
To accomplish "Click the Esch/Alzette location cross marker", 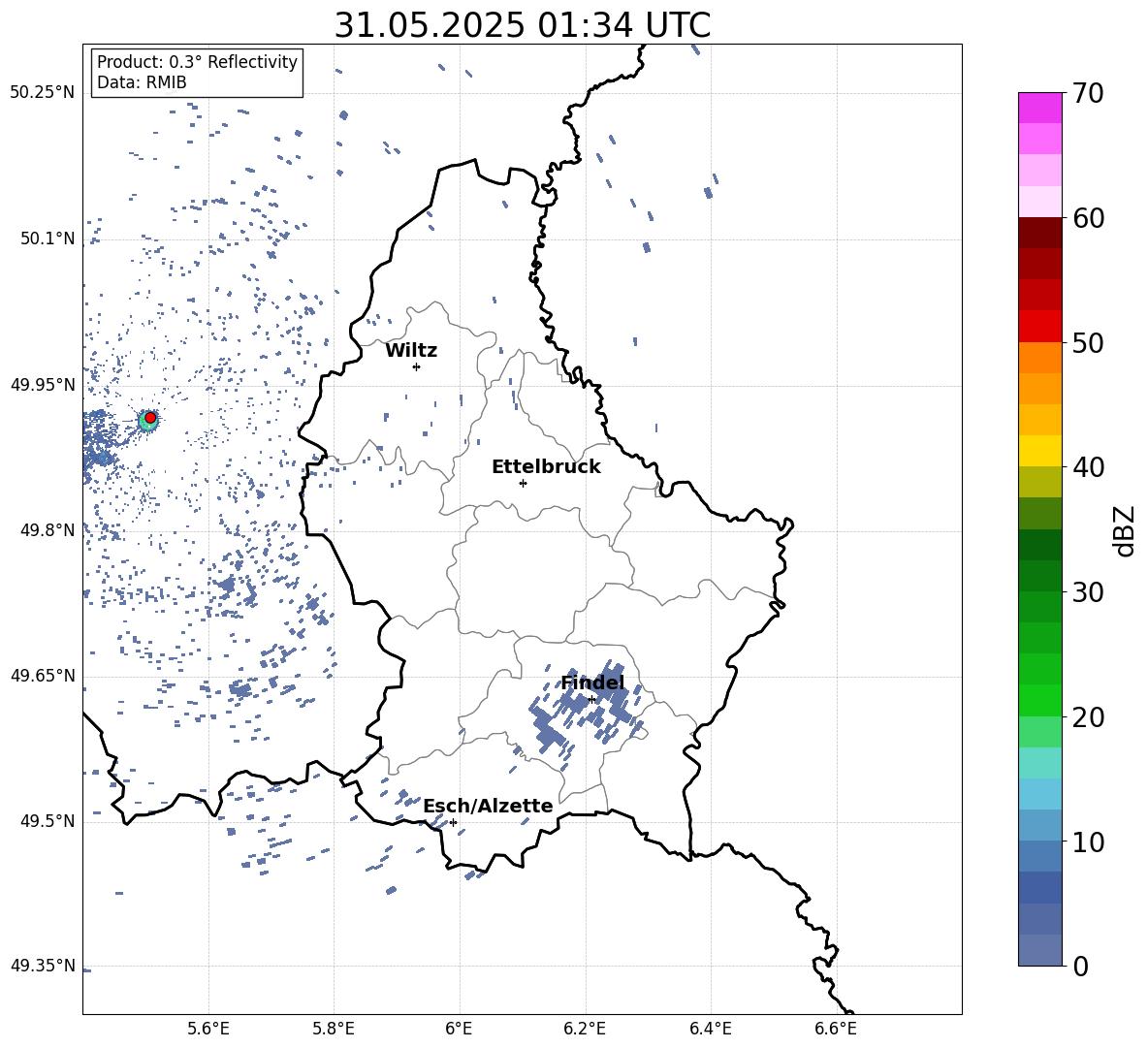I will click(453, 822).
